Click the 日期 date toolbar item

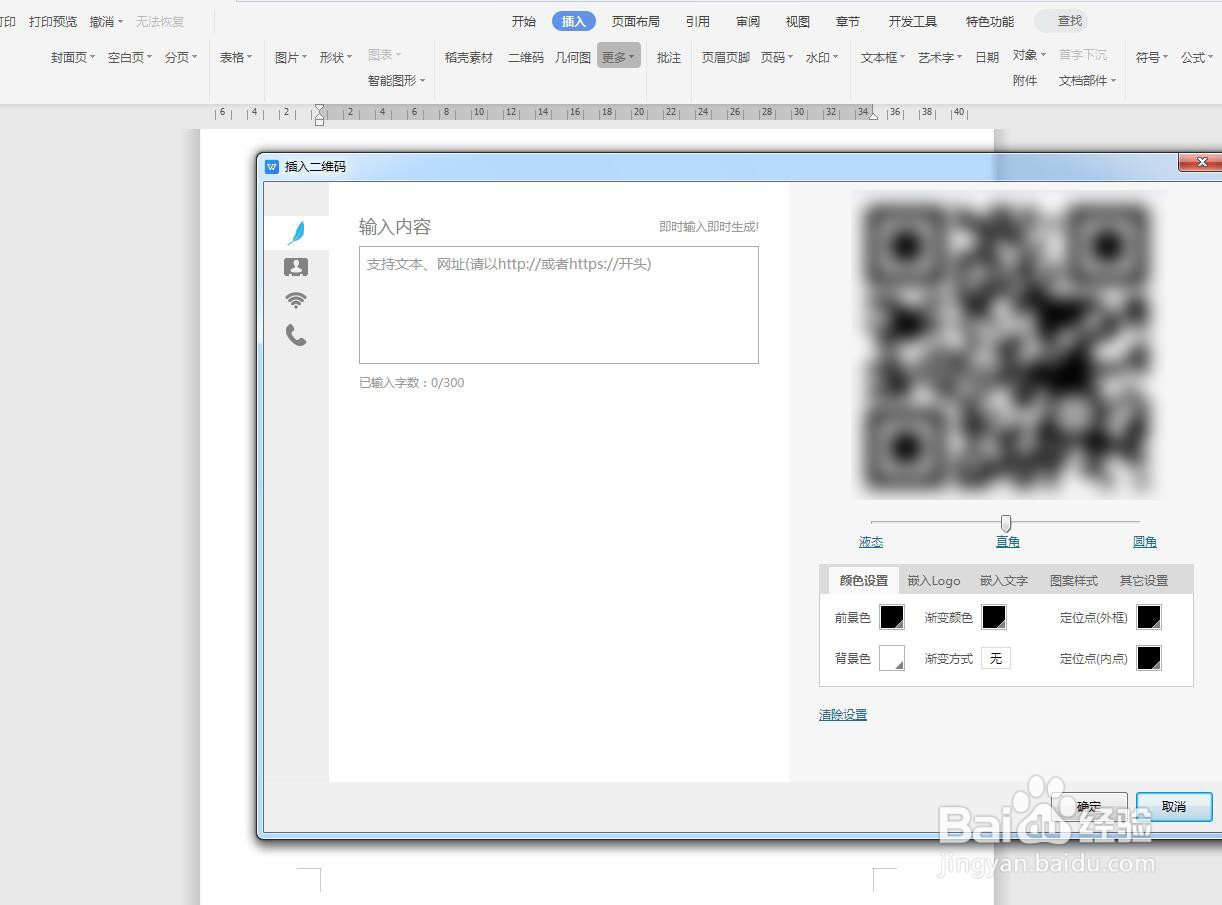pyautogui.click(x=987, y=57)
